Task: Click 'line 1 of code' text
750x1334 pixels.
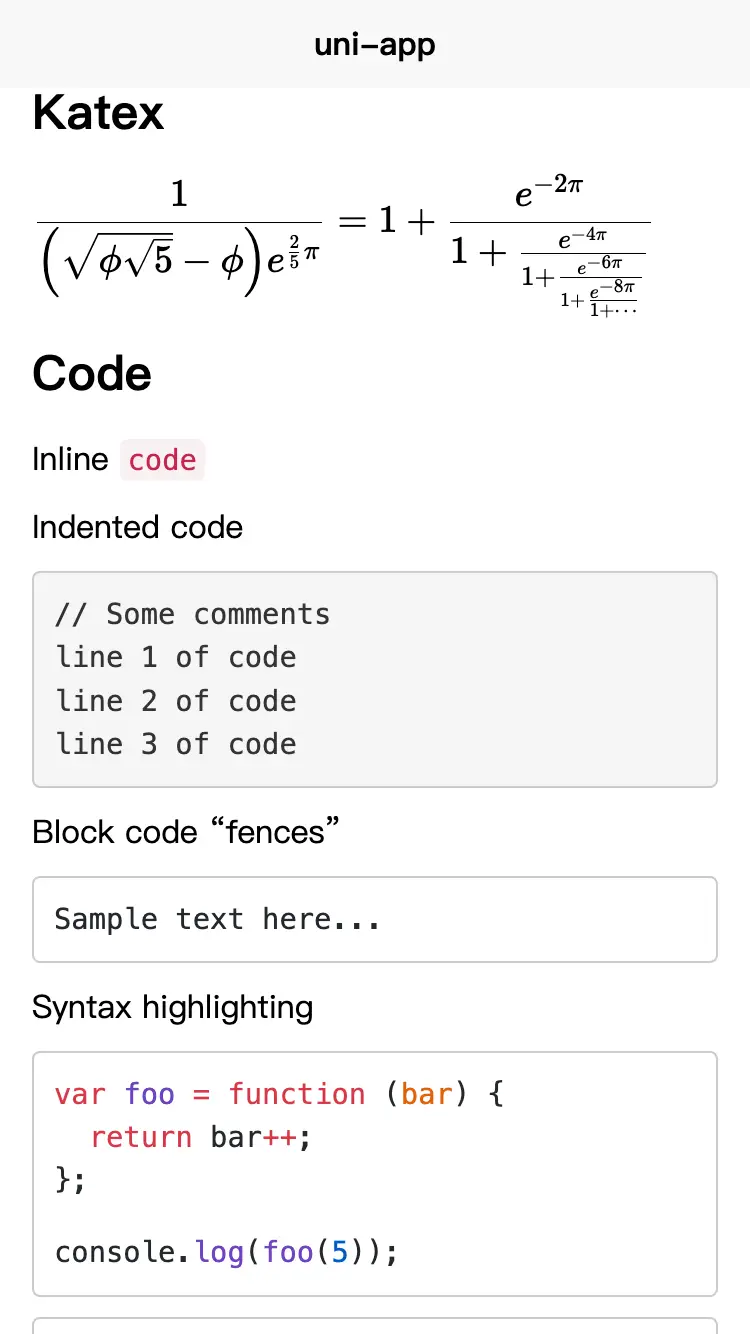Action: [176, 657]
